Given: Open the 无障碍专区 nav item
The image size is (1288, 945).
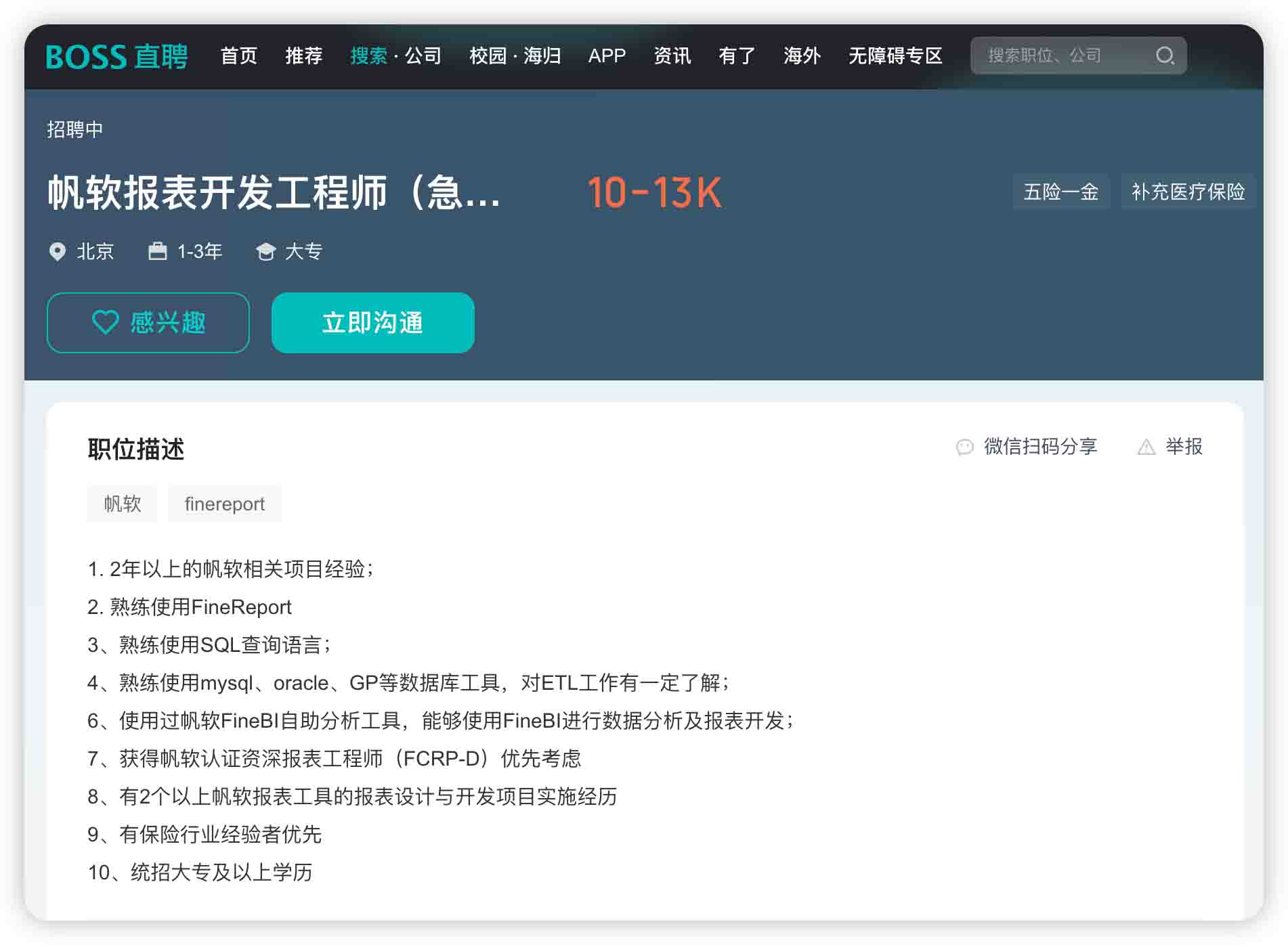Looking at the screenshot, I should [895, 56].
